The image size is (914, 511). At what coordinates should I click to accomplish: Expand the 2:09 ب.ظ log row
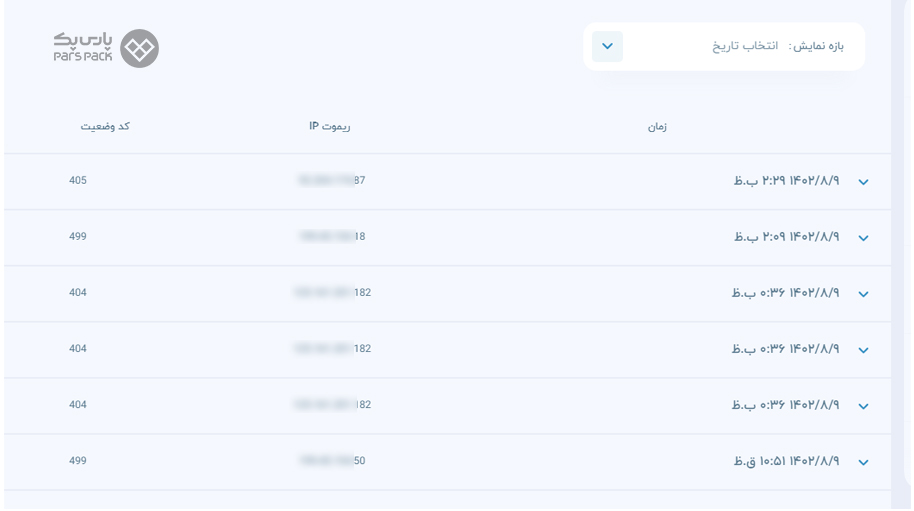tap(863, 238)
